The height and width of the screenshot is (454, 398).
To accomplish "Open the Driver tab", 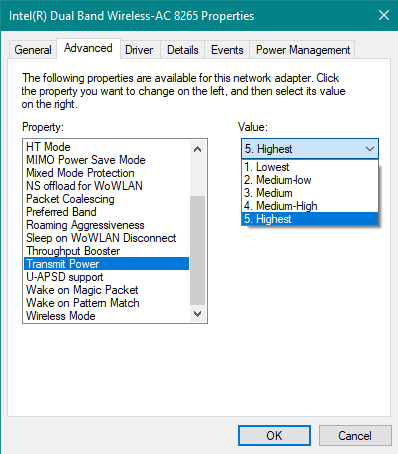I will point(139,50).
